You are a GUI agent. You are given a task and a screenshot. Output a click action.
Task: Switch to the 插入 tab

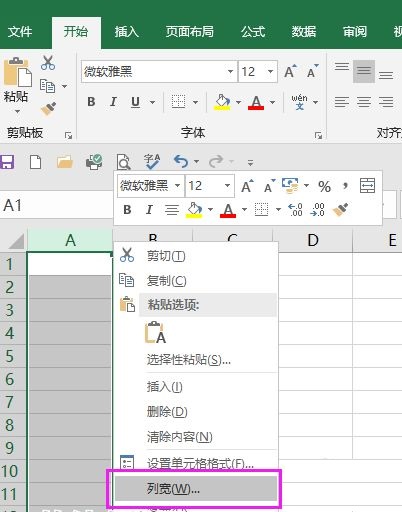(126, 32)
